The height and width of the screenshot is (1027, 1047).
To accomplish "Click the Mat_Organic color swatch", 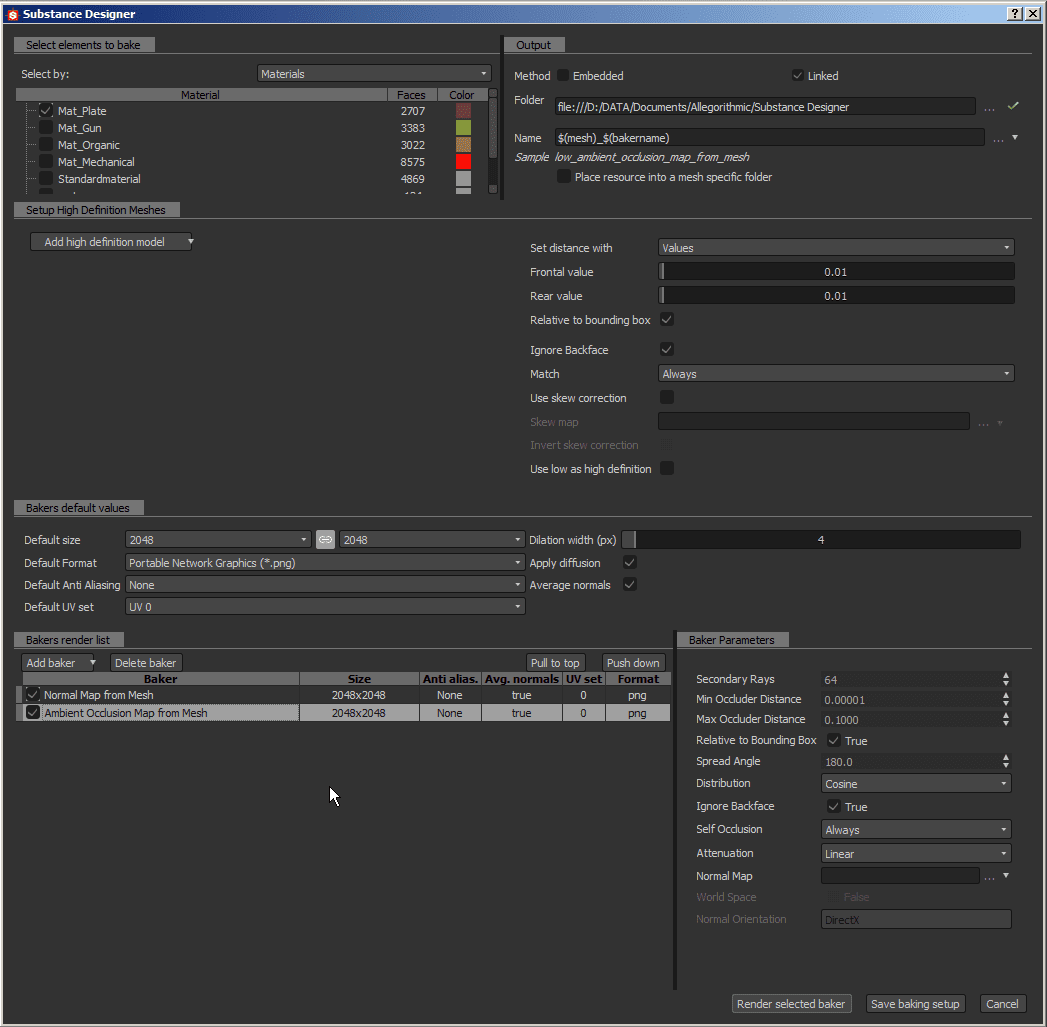I will [463, 144].
